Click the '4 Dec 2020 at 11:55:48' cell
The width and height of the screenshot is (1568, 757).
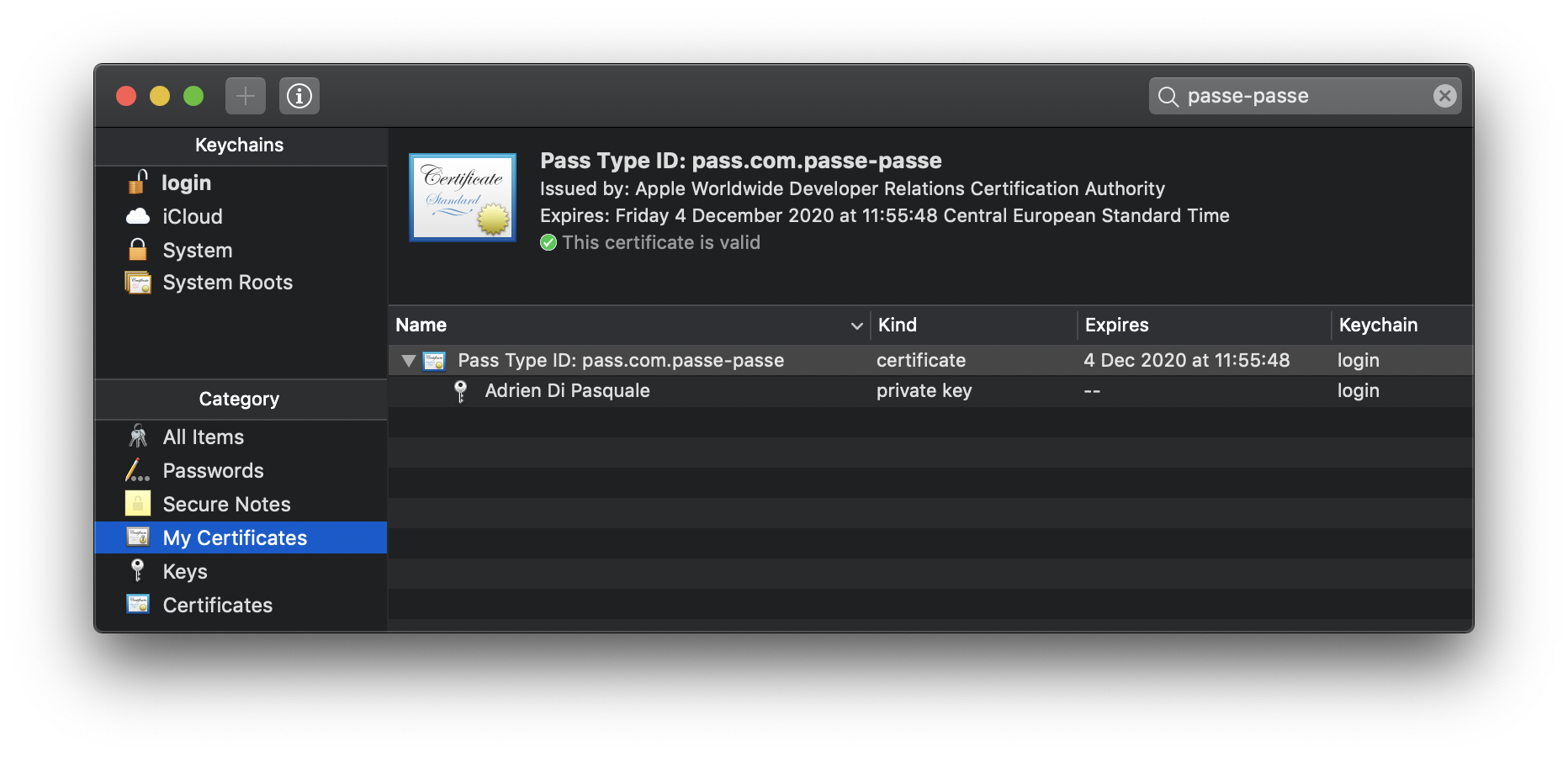pyautogui.click(x=1186, y=360)
